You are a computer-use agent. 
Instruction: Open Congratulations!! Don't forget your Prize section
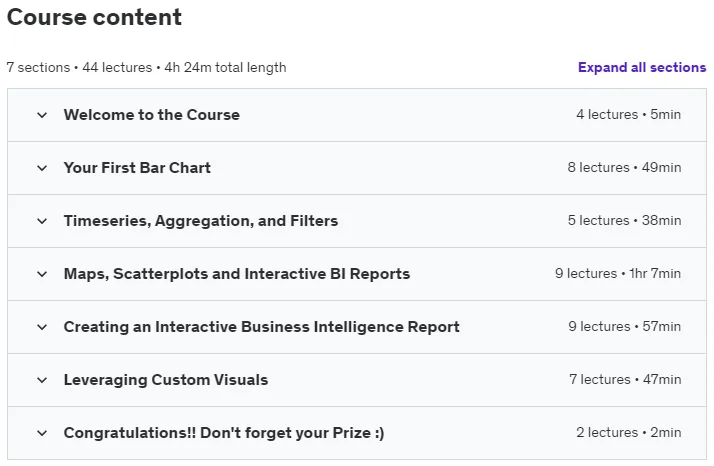tap(224, 433)
